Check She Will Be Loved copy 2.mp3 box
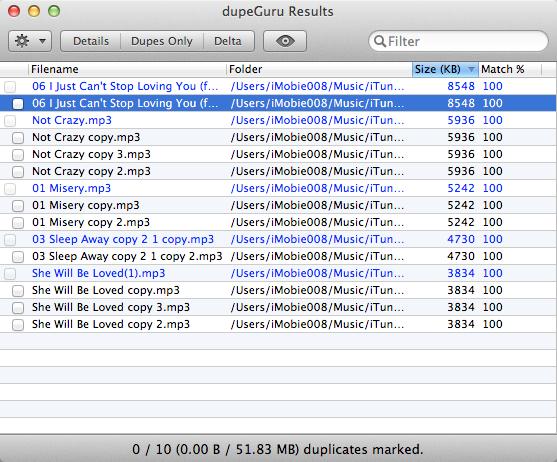The width and height of the screenshot is (557, 462). tap(17, 325)
